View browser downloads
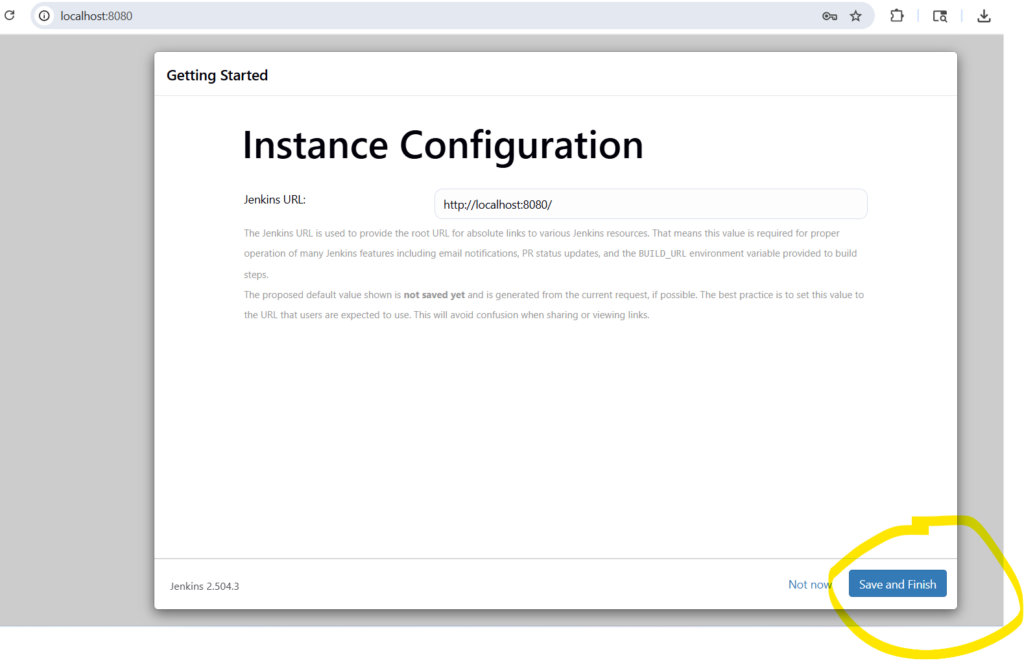This screenshot has height=665, width=1024. pyautogui.click(x=983, y=15)
